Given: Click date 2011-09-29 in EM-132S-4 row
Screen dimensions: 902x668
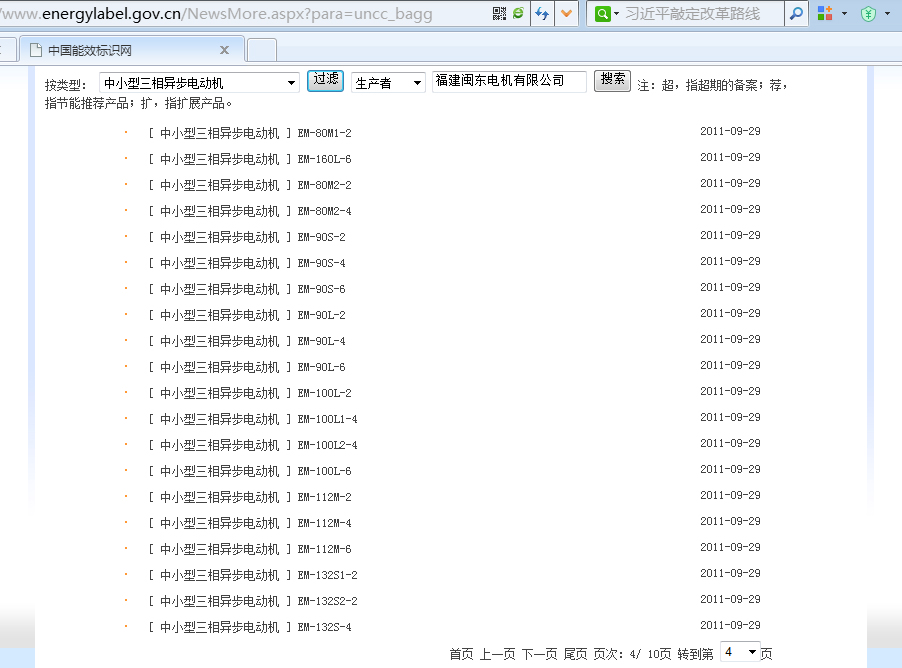Looking at the screenshot, I should click(730, 625).
